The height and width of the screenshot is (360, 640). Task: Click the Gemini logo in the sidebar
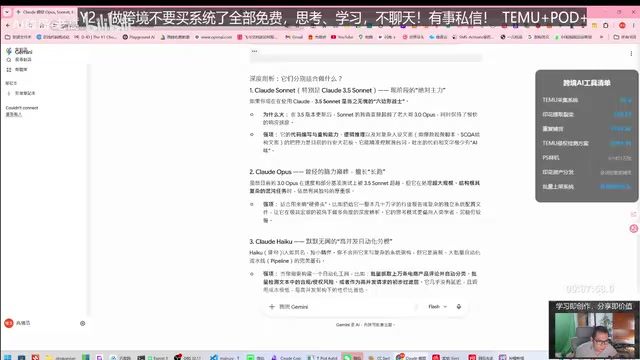(x=9, y=51)
